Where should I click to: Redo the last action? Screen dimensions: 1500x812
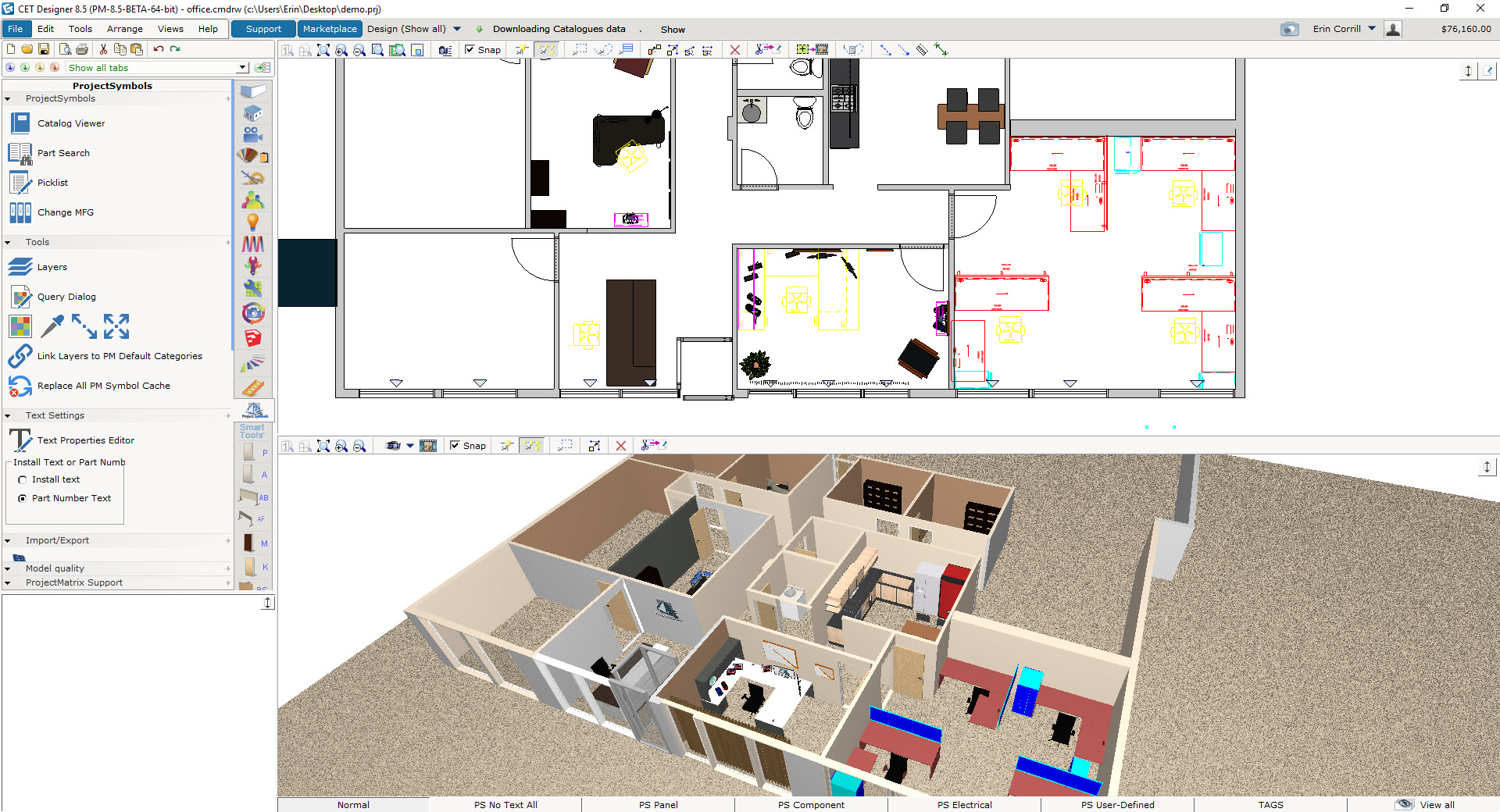(175, 49)
